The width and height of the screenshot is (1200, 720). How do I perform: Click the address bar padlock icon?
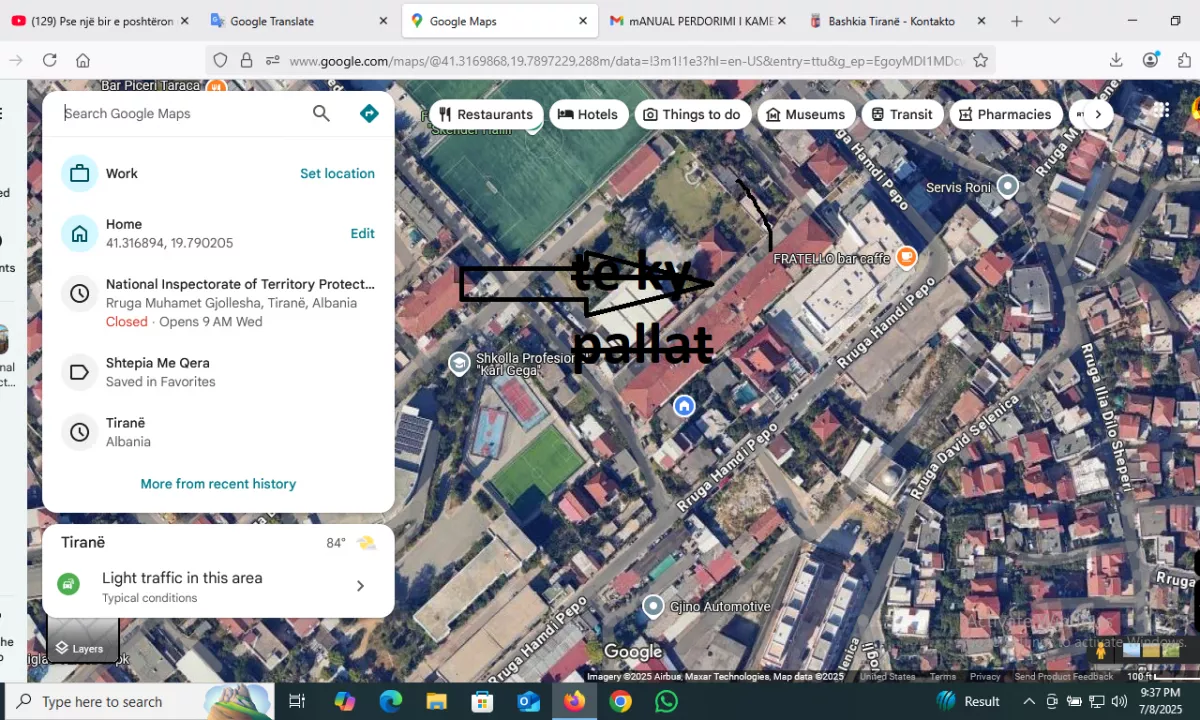pyautogui.click(x=246, y=61)
